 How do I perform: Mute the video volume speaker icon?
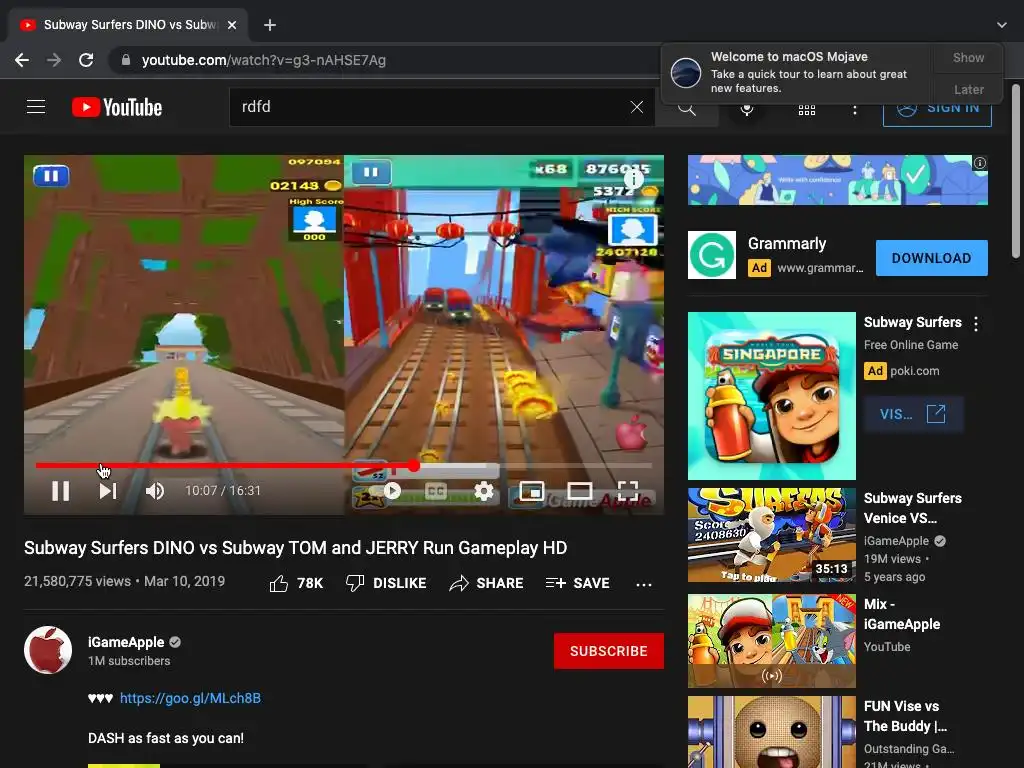point(155,490)
